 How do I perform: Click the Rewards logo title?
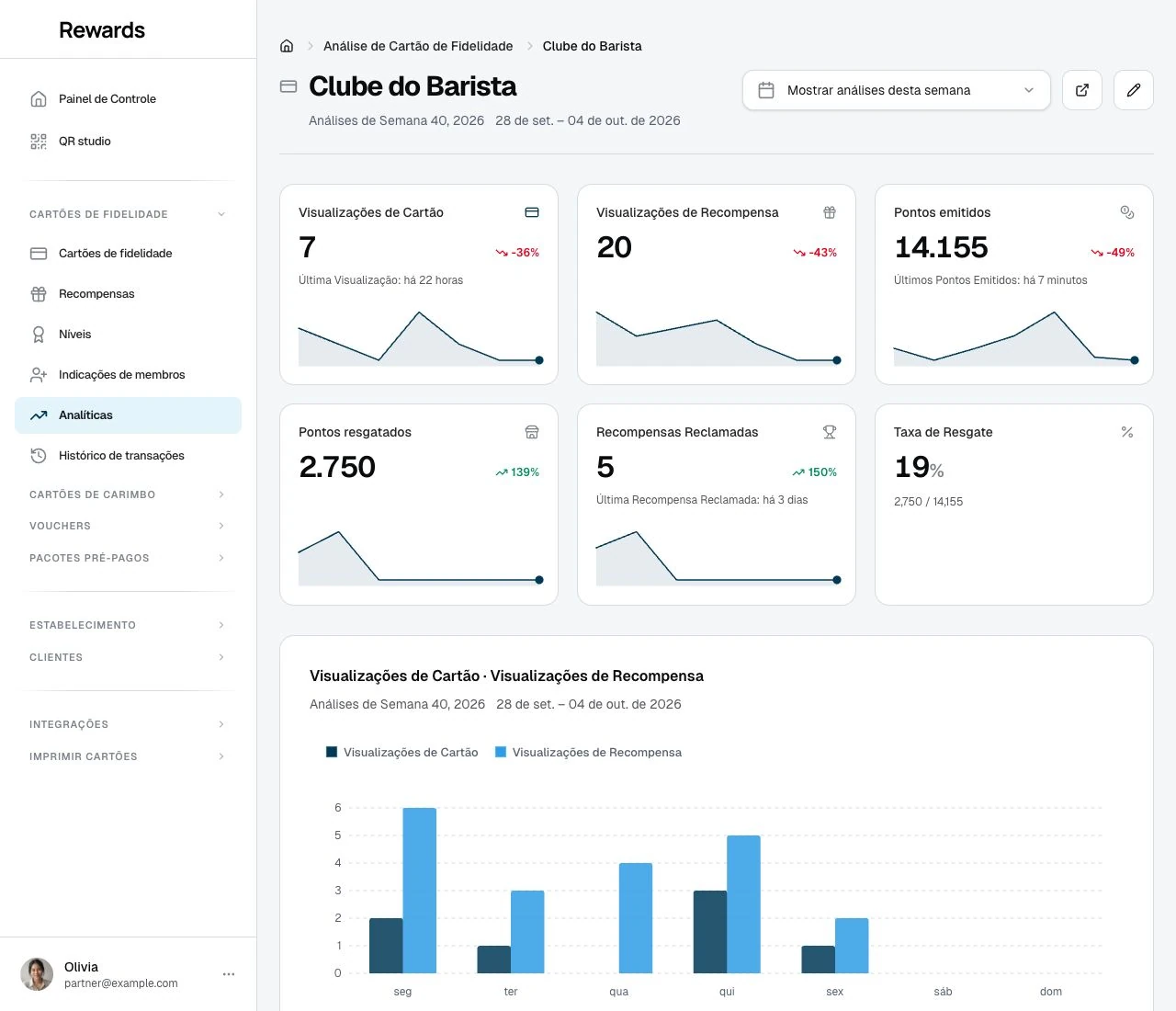[102, 30]
